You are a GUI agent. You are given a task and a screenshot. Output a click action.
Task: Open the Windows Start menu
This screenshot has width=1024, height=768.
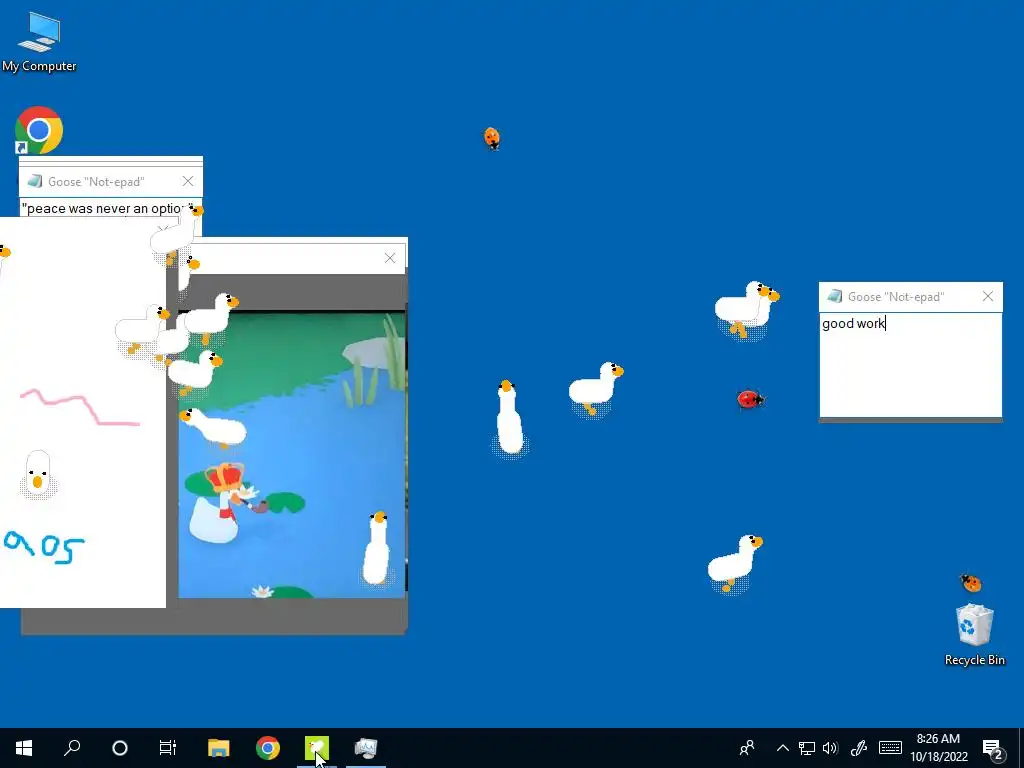tap(24, 748)
